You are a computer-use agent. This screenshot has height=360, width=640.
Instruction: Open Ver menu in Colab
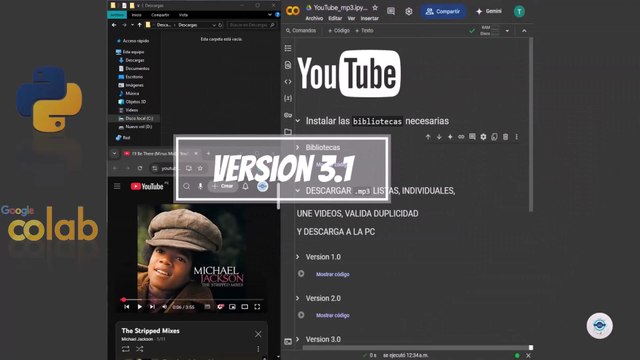(x=351, y=18)
